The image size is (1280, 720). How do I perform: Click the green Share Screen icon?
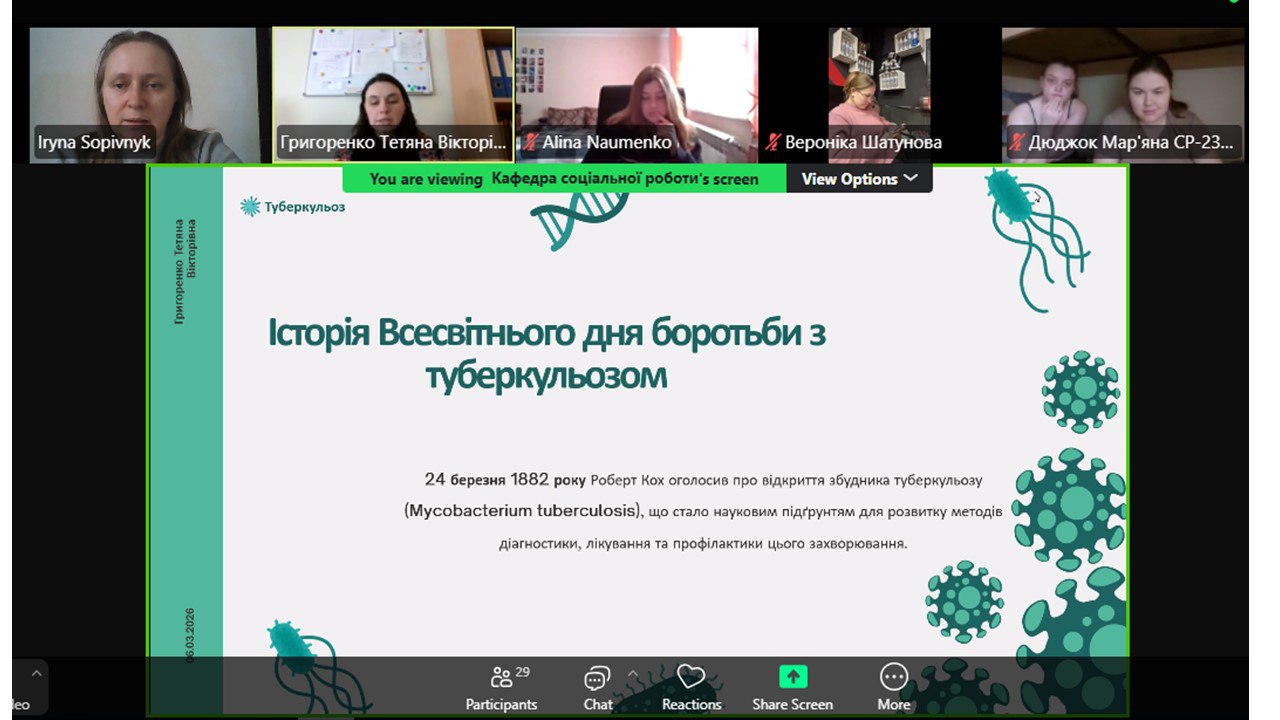tap(792, 677)
